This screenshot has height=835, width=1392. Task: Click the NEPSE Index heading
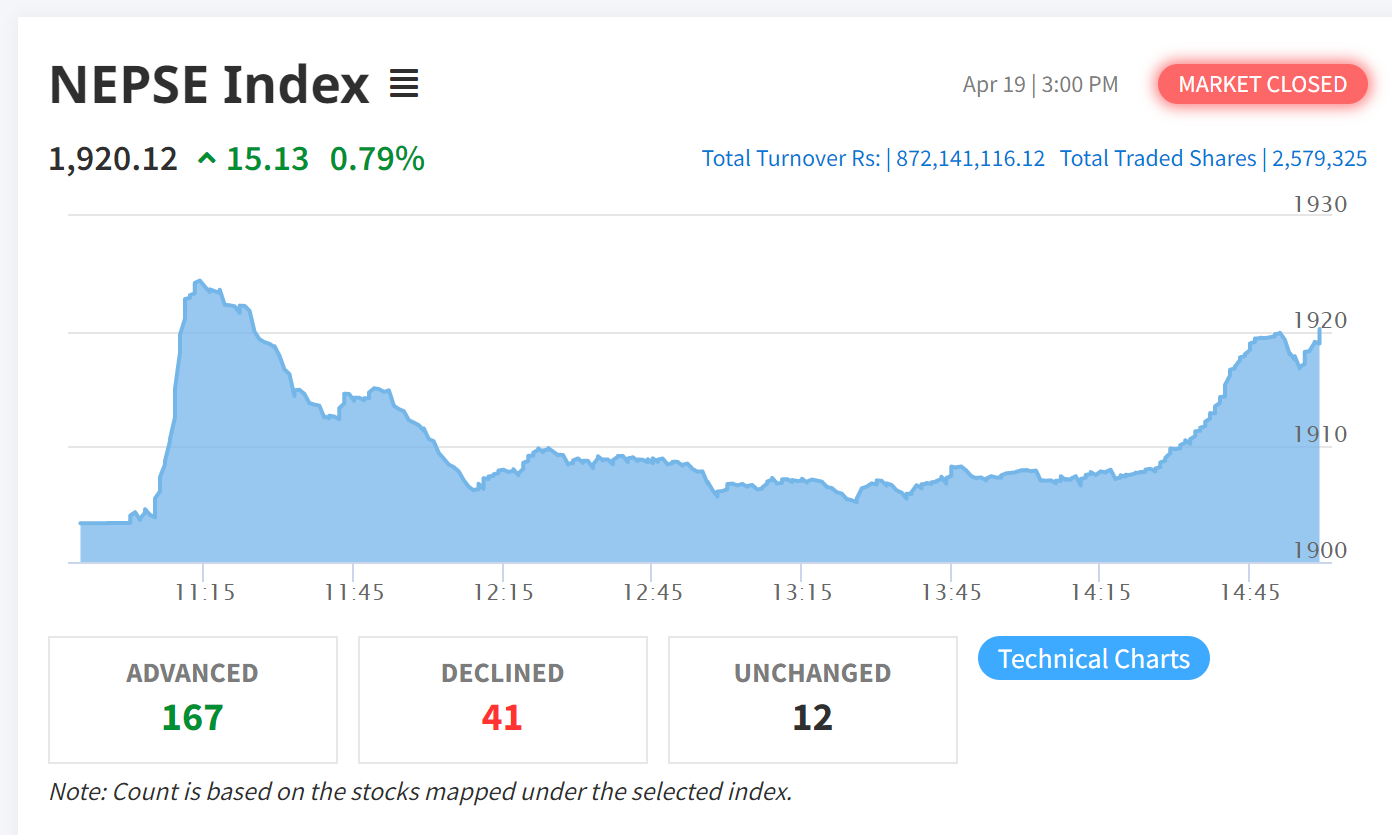click(x=209, y=84)
